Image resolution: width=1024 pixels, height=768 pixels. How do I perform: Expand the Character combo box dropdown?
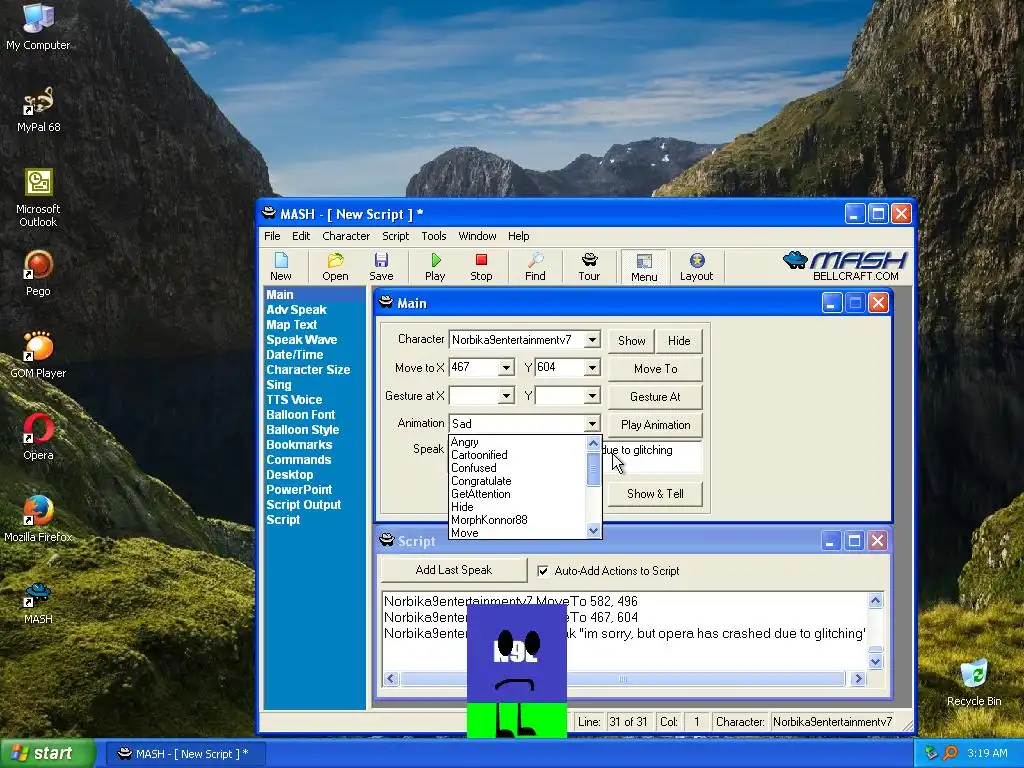[x=592, y=340]
